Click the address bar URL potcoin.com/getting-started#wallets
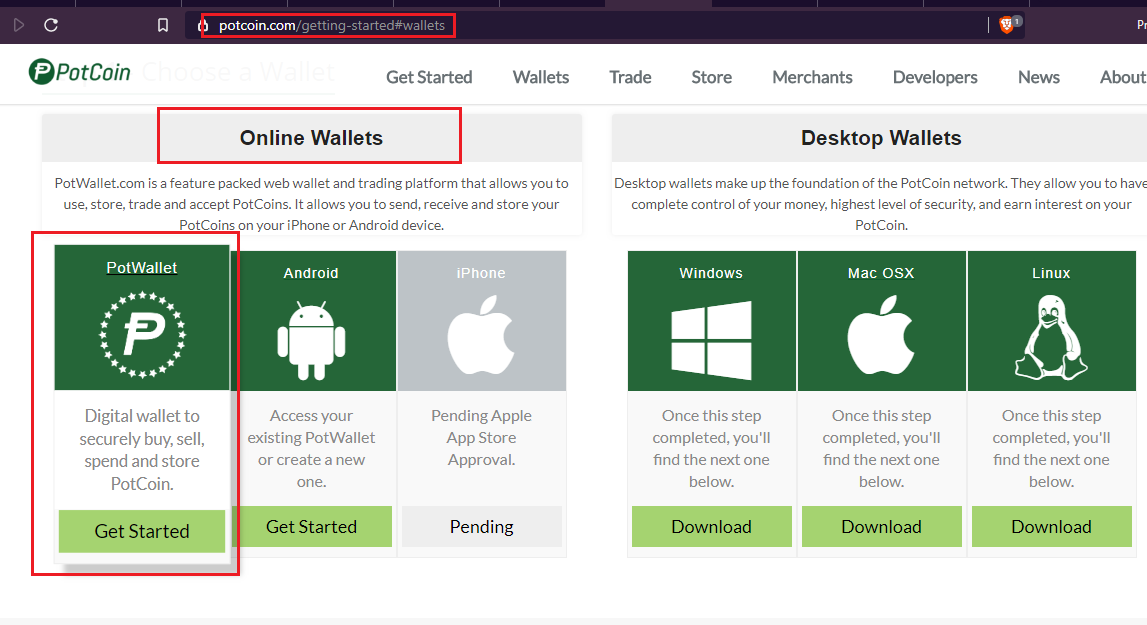This screenshot has height=625, width=1147. tap(332, 26)
